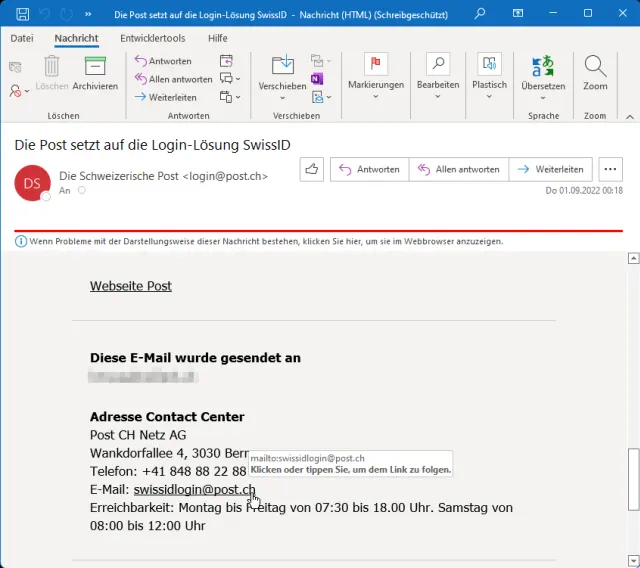This screenshot has width=640, height=568.
Task: Click the ribbon display options icon
Action: pos(518,13)
